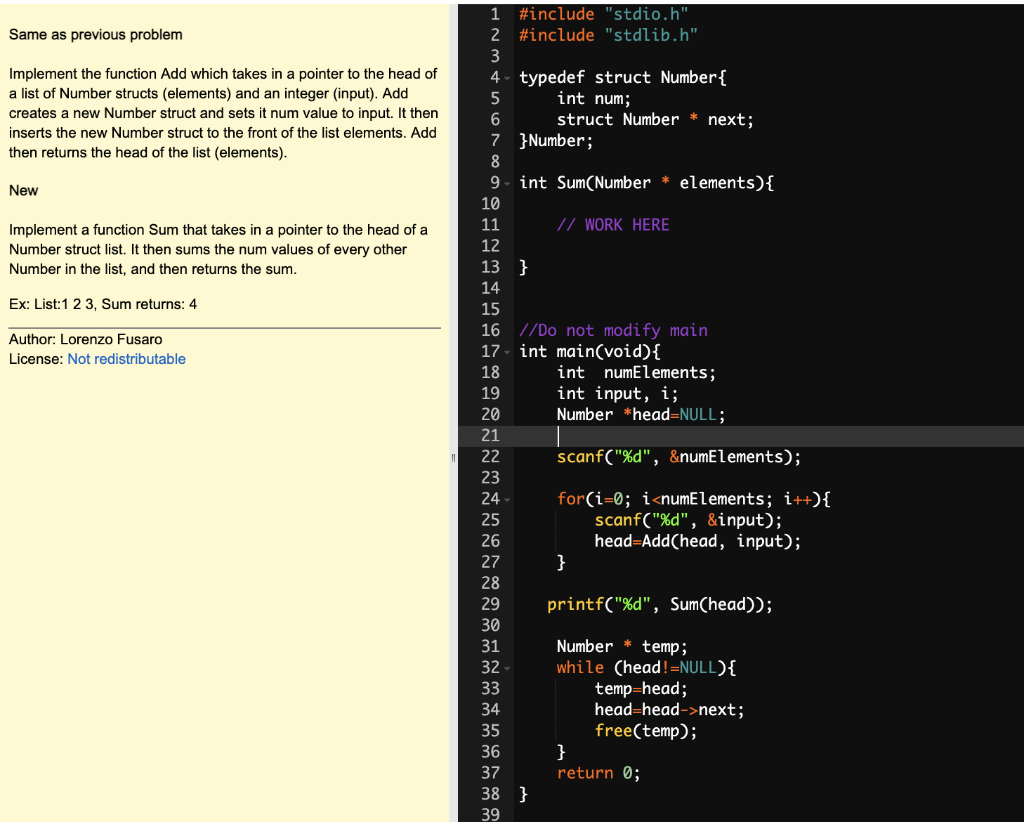Open the Not redistributable license link
Viewport: 1024px width, 822px height.
pyautogui.click(x=126, y=359)
